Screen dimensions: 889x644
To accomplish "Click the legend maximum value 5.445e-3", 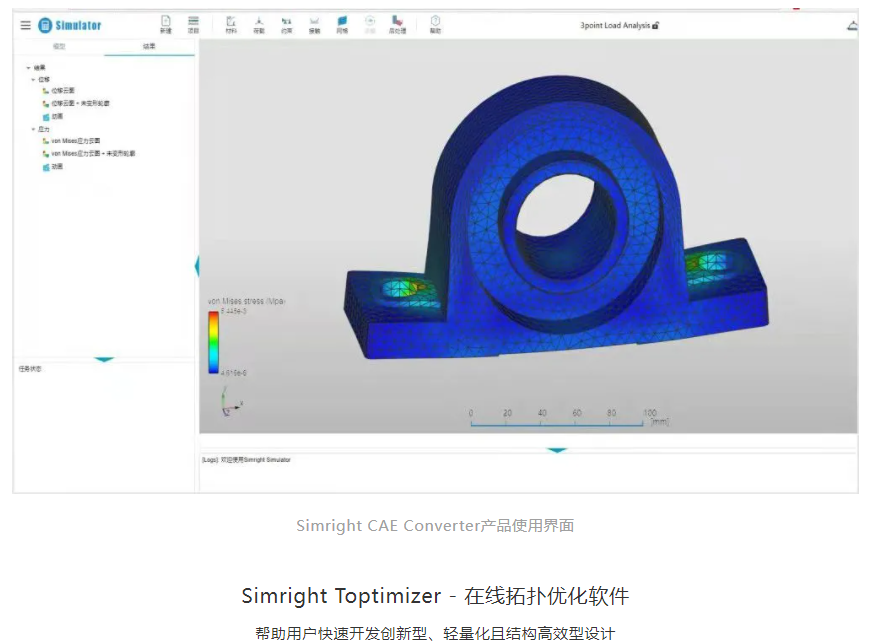I will [234, 311].
